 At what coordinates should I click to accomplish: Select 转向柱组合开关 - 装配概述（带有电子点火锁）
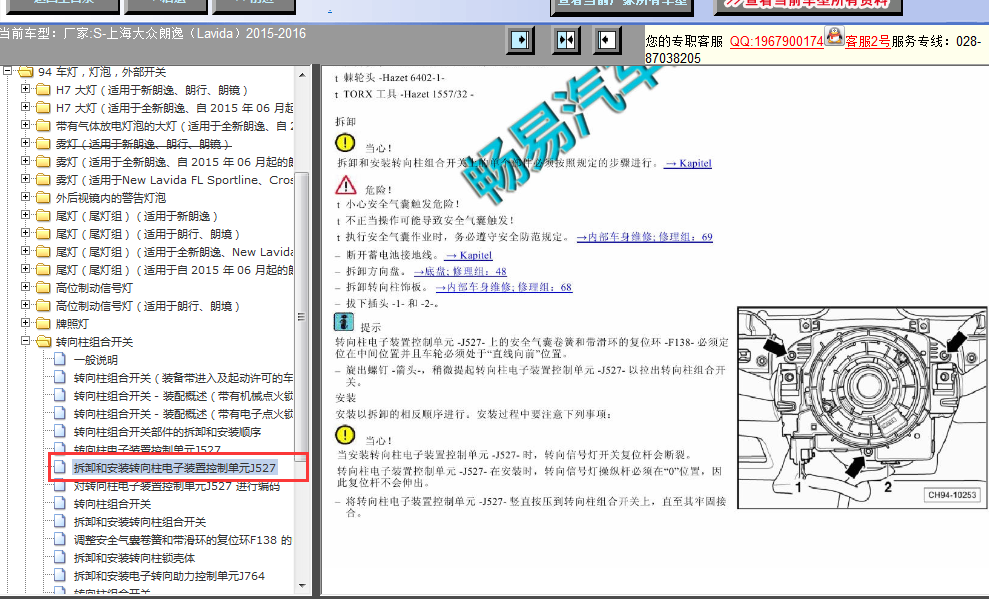(183, 414)
